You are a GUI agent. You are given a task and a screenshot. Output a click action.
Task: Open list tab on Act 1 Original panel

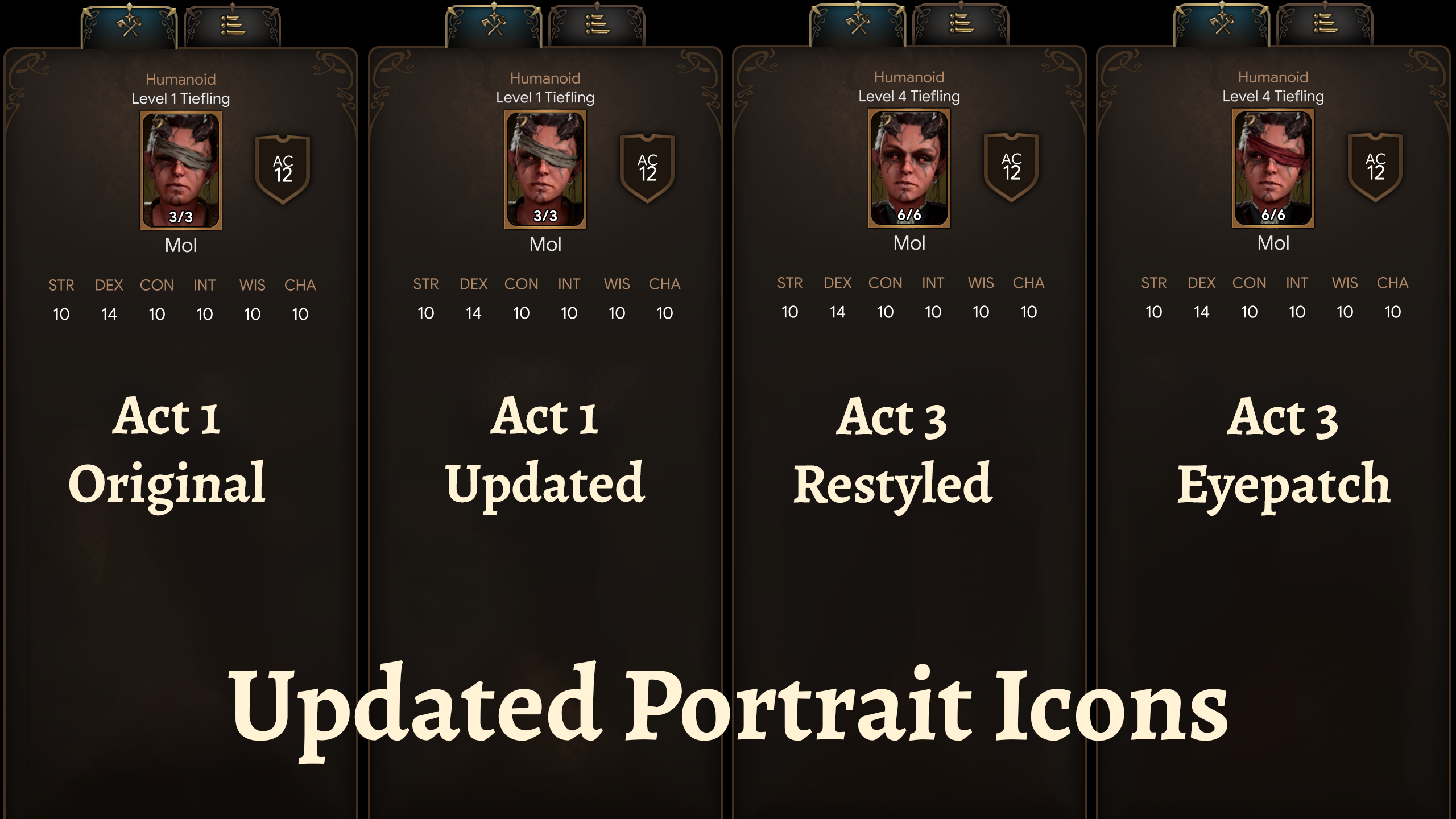point(233,26)
